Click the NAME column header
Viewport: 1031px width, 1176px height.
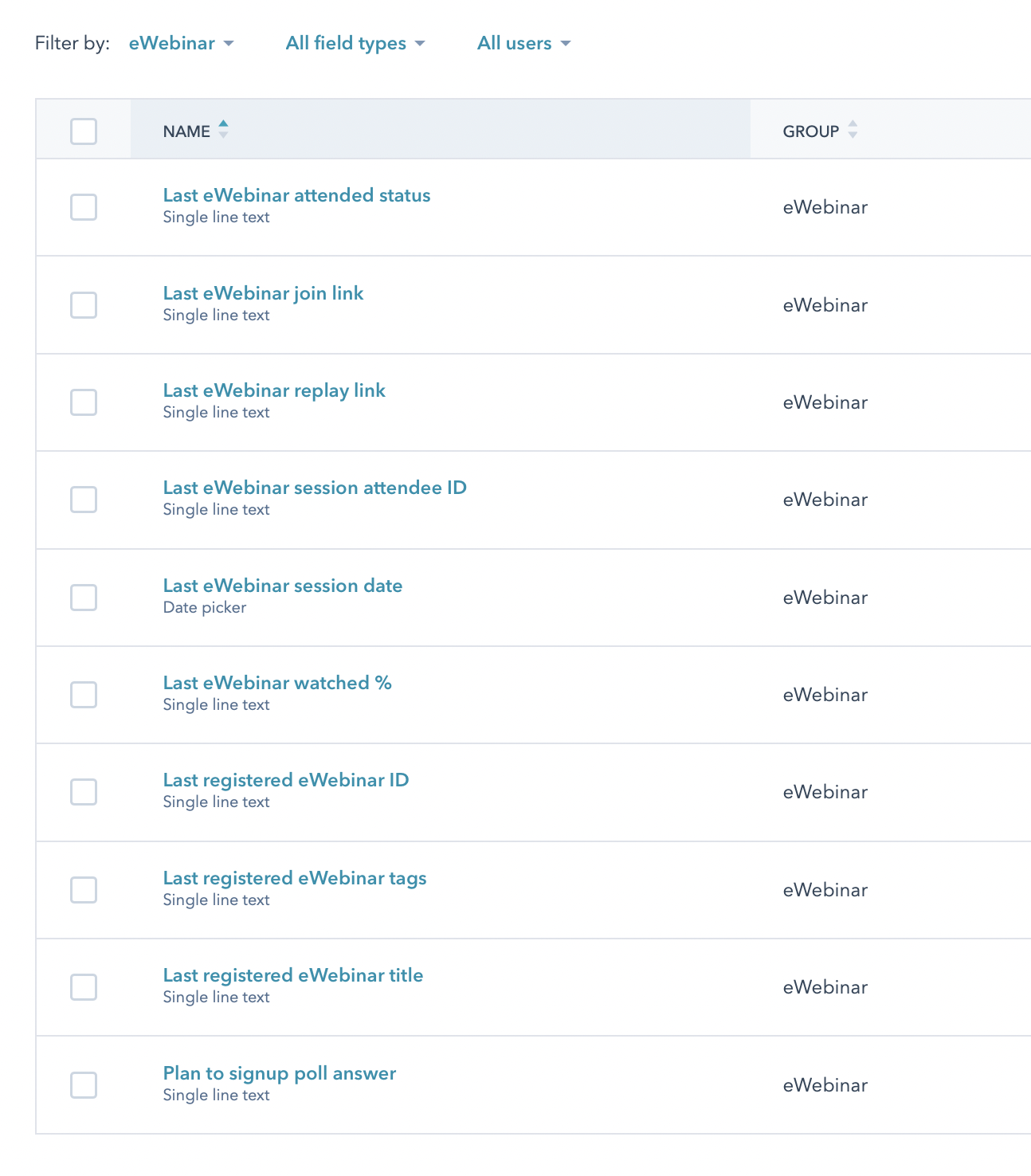pos(186,131)
